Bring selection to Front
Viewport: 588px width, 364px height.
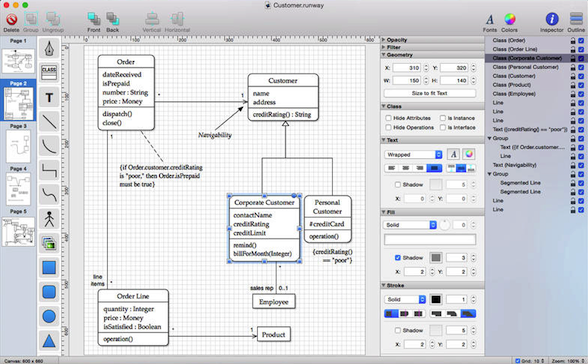tap(93, 19)
